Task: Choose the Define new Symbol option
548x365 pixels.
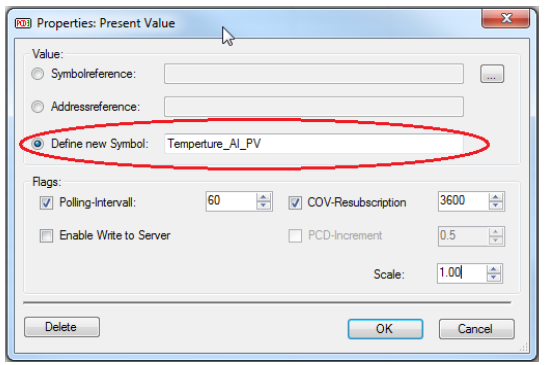Action: click(37, 144)
